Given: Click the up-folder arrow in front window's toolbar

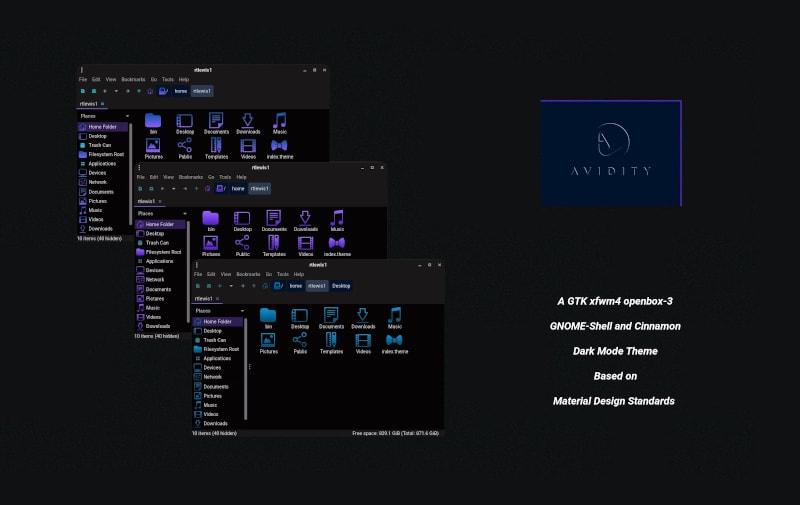Looking at the screenshot, I should coord(254,286).
